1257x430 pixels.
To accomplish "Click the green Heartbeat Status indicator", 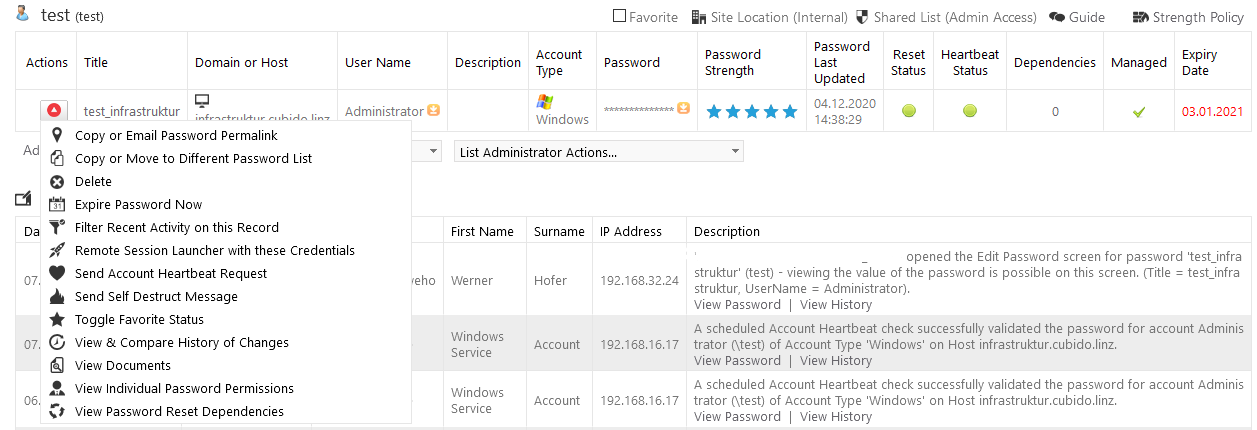I will 970,111.
